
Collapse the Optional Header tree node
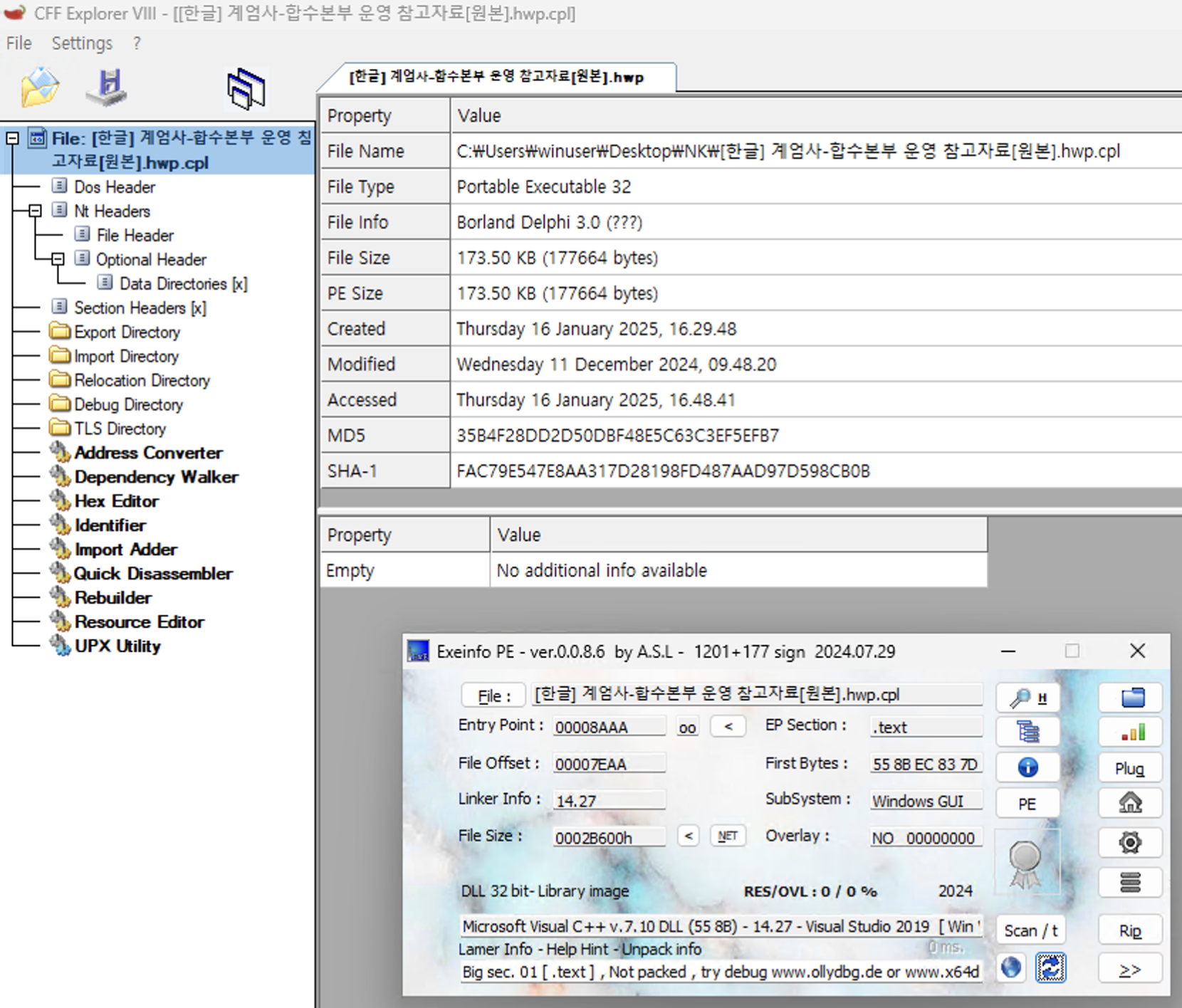58,259
